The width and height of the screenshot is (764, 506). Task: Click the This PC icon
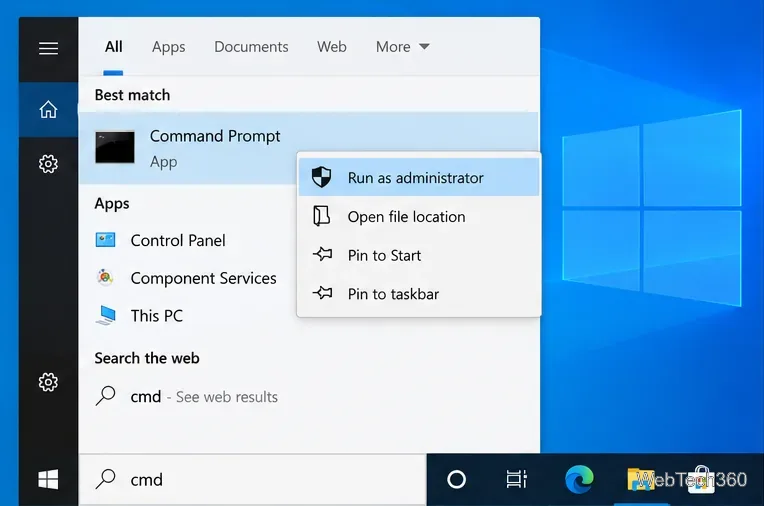point(106,315)
